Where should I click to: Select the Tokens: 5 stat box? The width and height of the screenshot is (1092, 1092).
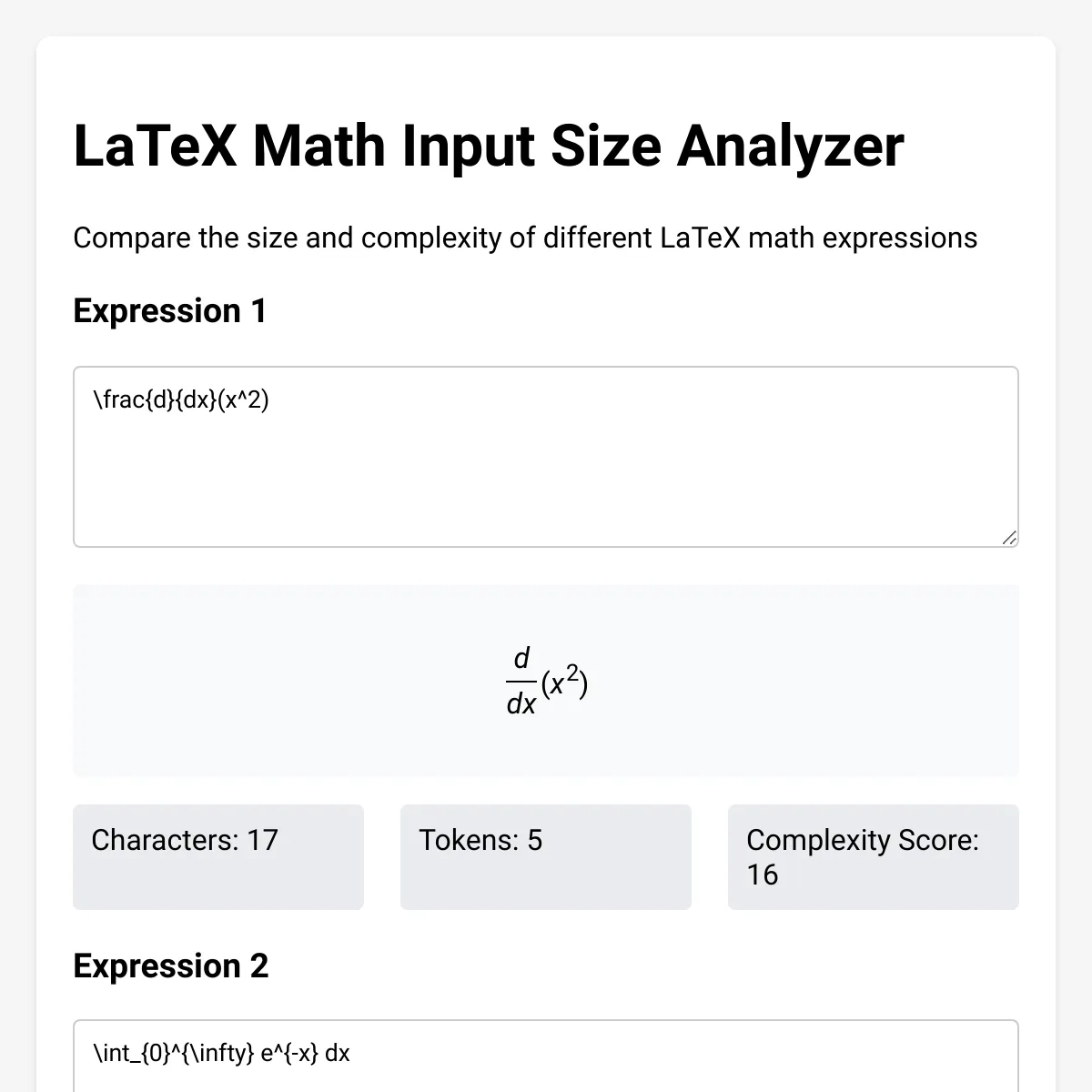[546, 856]
